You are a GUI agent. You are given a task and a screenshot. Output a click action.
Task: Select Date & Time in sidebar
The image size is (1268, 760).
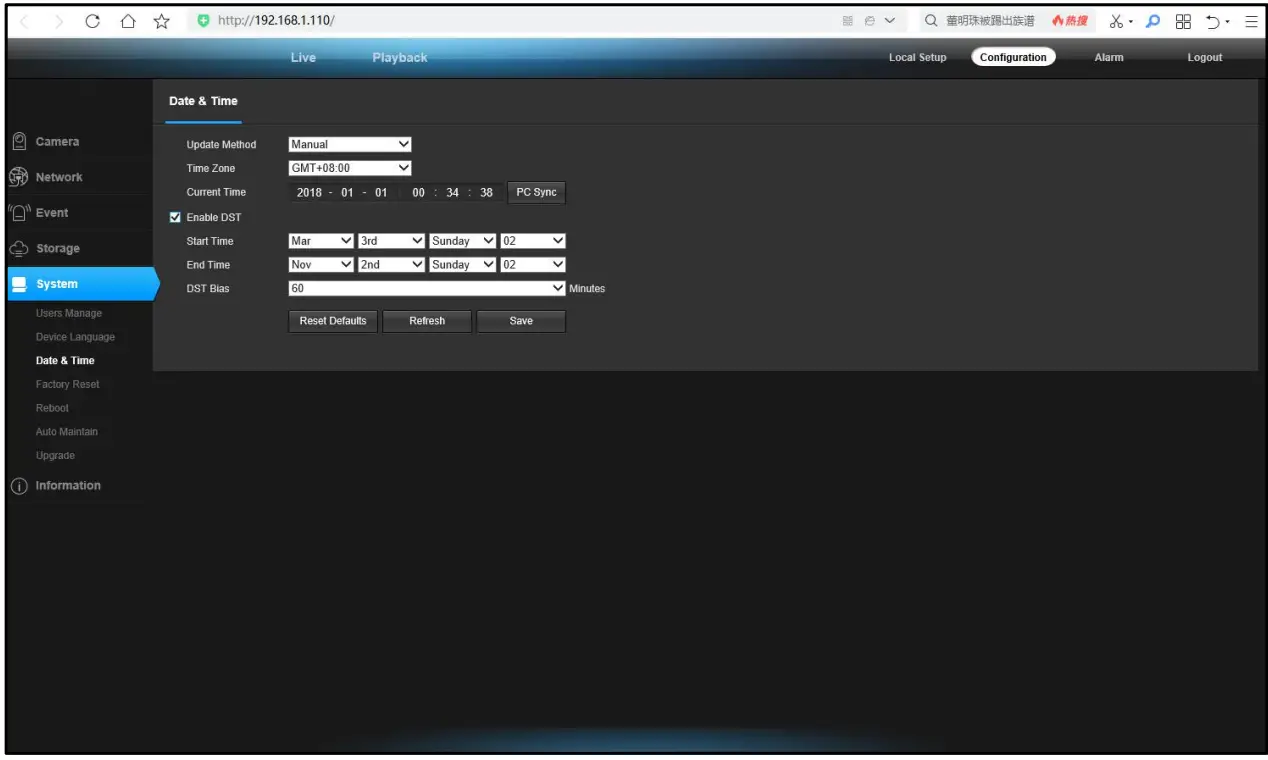(x=65, y=361)
